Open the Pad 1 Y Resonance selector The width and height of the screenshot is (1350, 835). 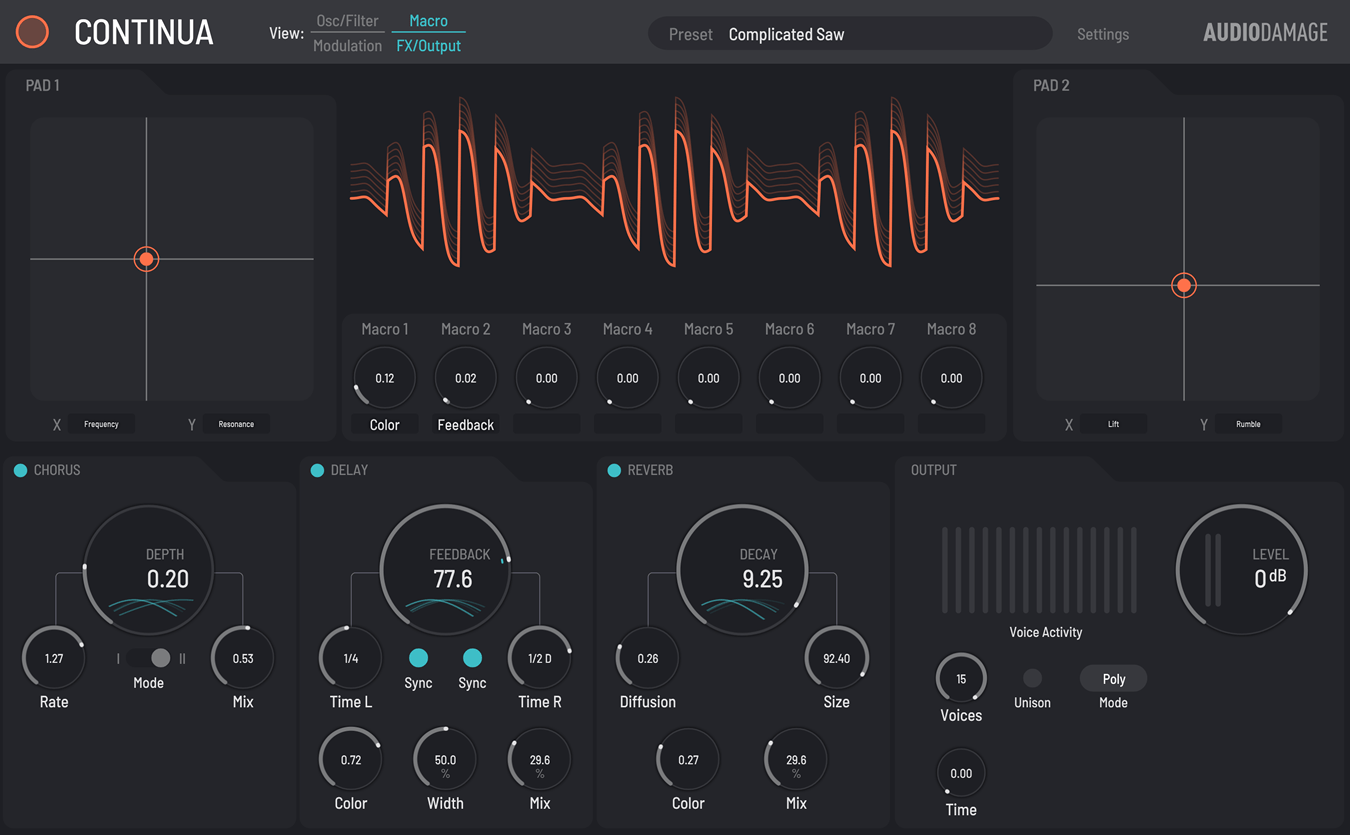point(236,423)
